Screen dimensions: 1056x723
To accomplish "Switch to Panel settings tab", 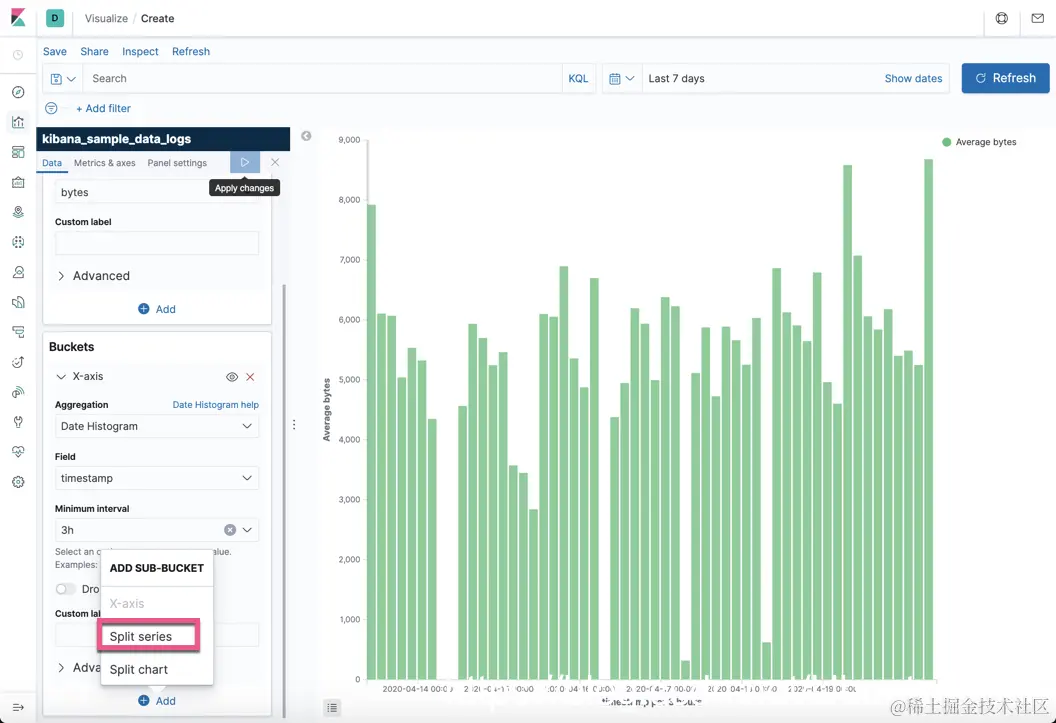I will 177,163.
